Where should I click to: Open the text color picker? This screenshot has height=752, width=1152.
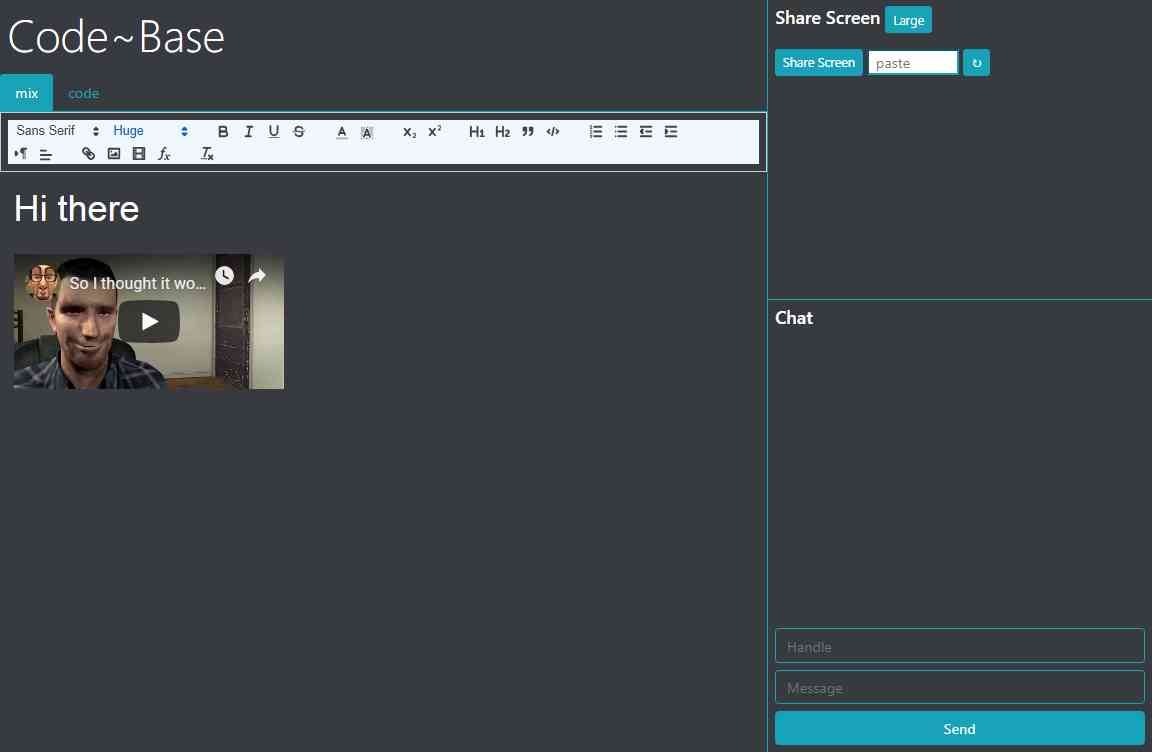[x=341, y=132]
